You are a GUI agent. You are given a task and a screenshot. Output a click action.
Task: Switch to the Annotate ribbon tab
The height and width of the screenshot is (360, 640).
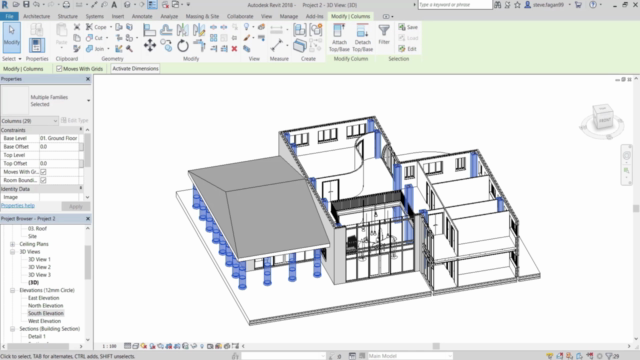pos(142,16)
